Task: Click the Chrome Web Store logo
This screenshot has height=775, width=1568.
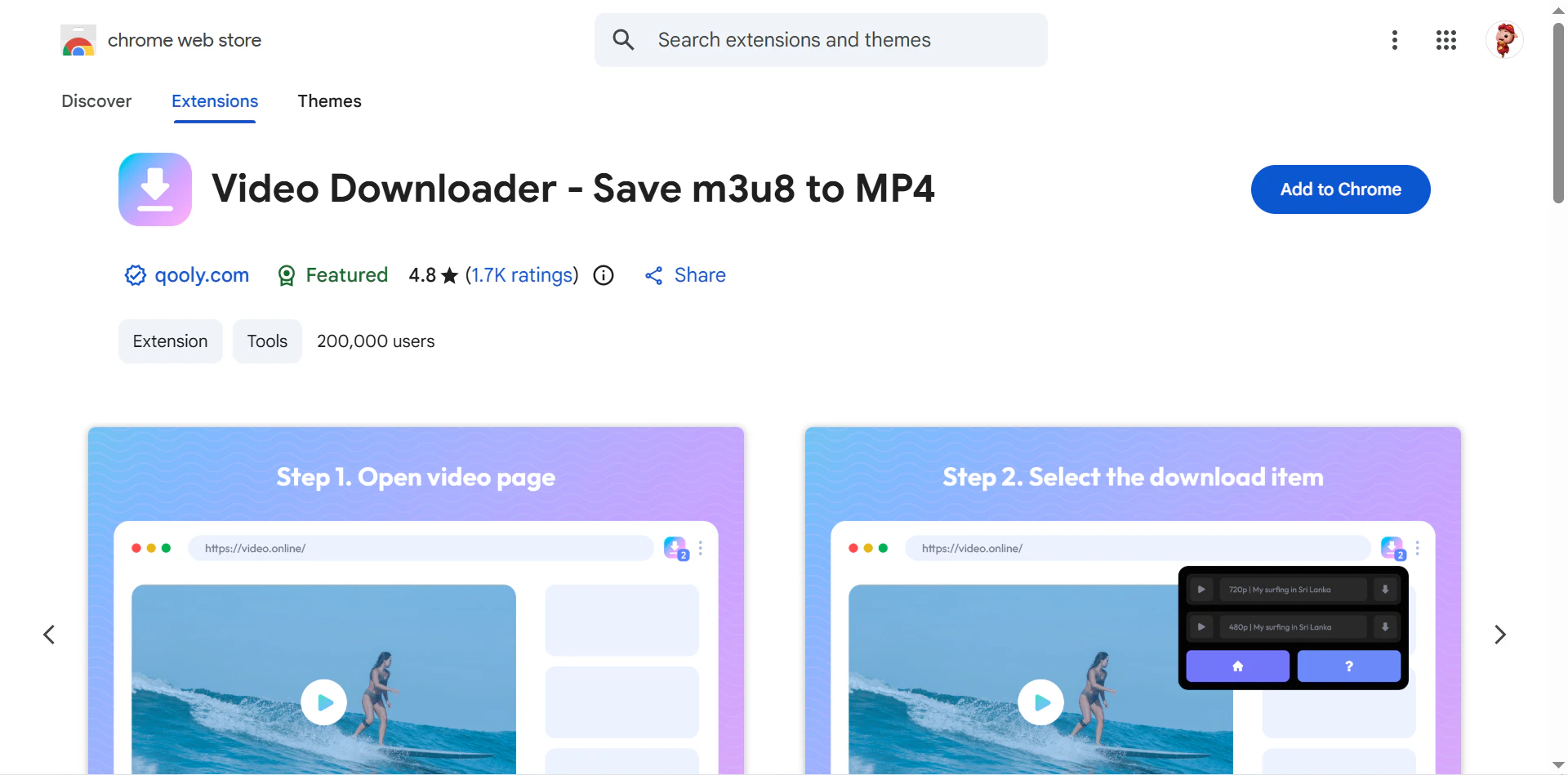Action: click(78, 40)
